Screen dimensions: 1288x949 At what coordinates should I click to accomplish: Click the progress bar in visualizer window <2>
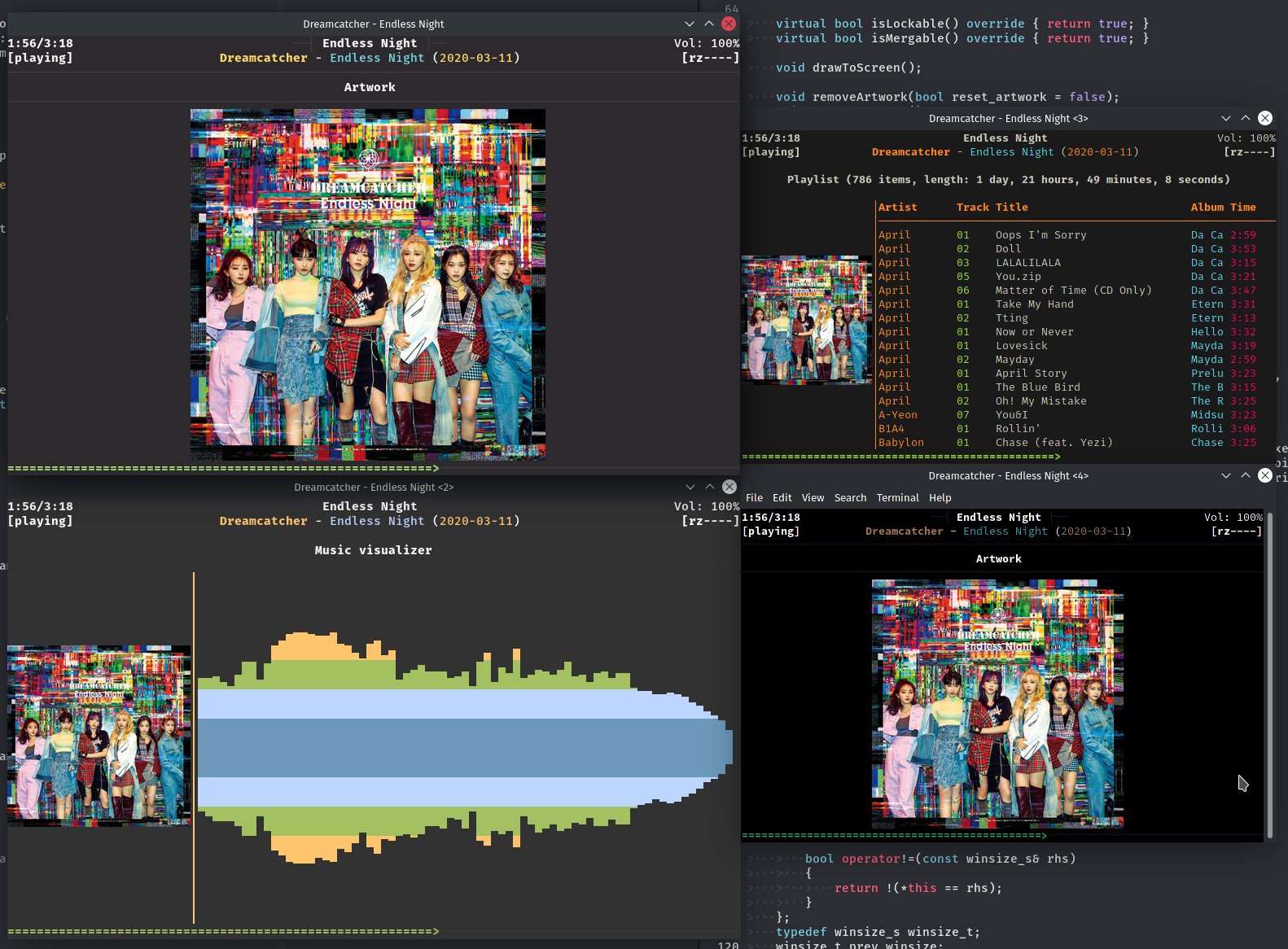(223, 931)
